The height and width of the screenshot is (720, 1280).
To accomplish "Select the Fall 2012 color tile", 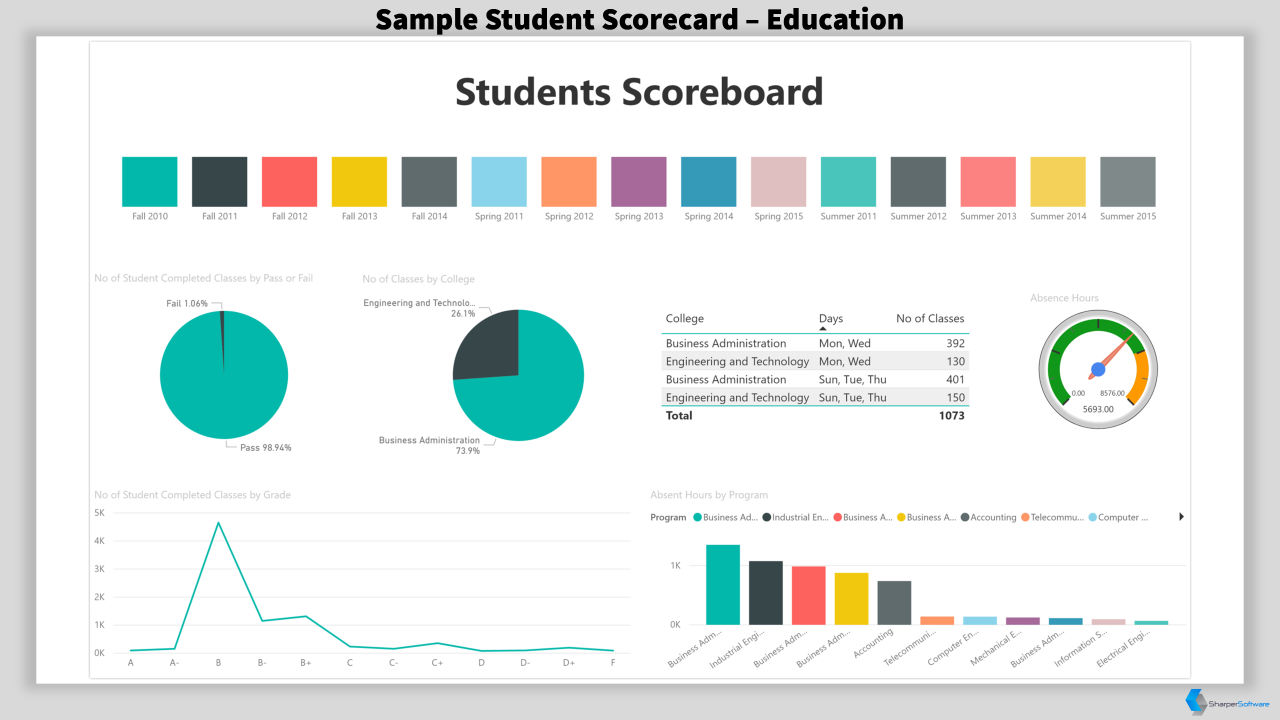I will (289, 182).
